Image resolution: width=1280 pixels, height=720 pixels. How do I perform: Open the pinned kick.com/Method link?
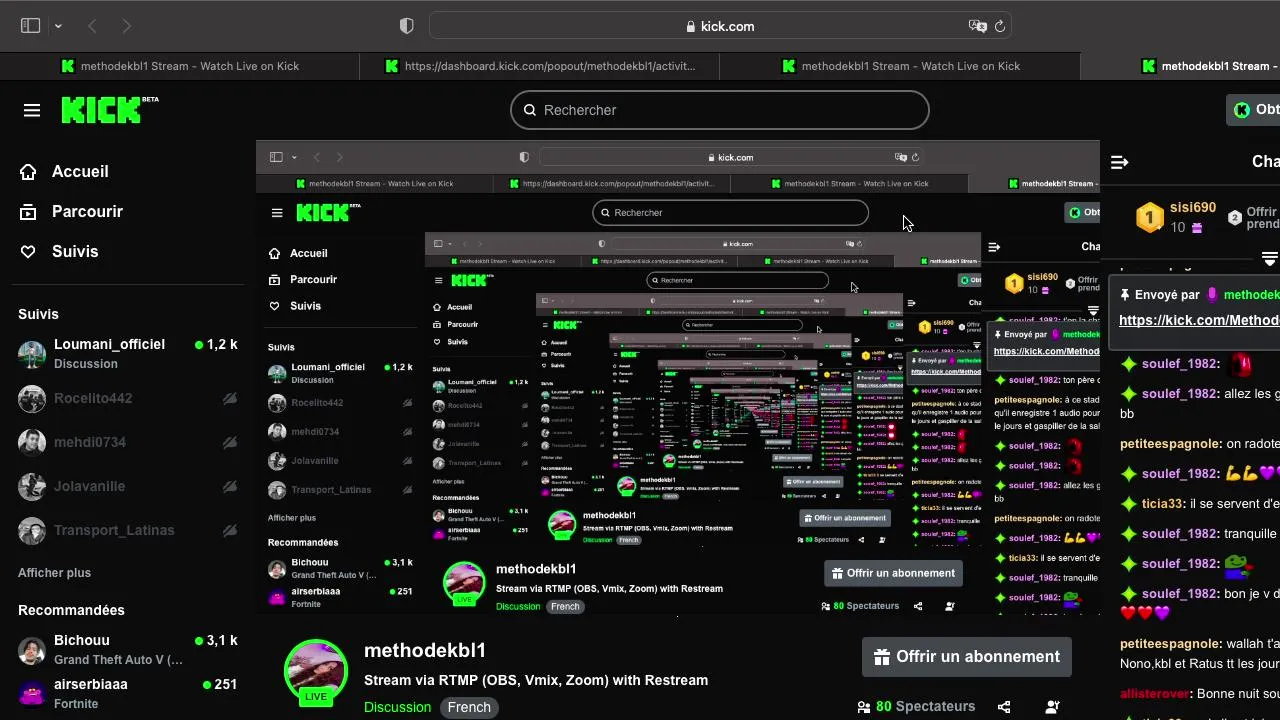pos(1199,320)
